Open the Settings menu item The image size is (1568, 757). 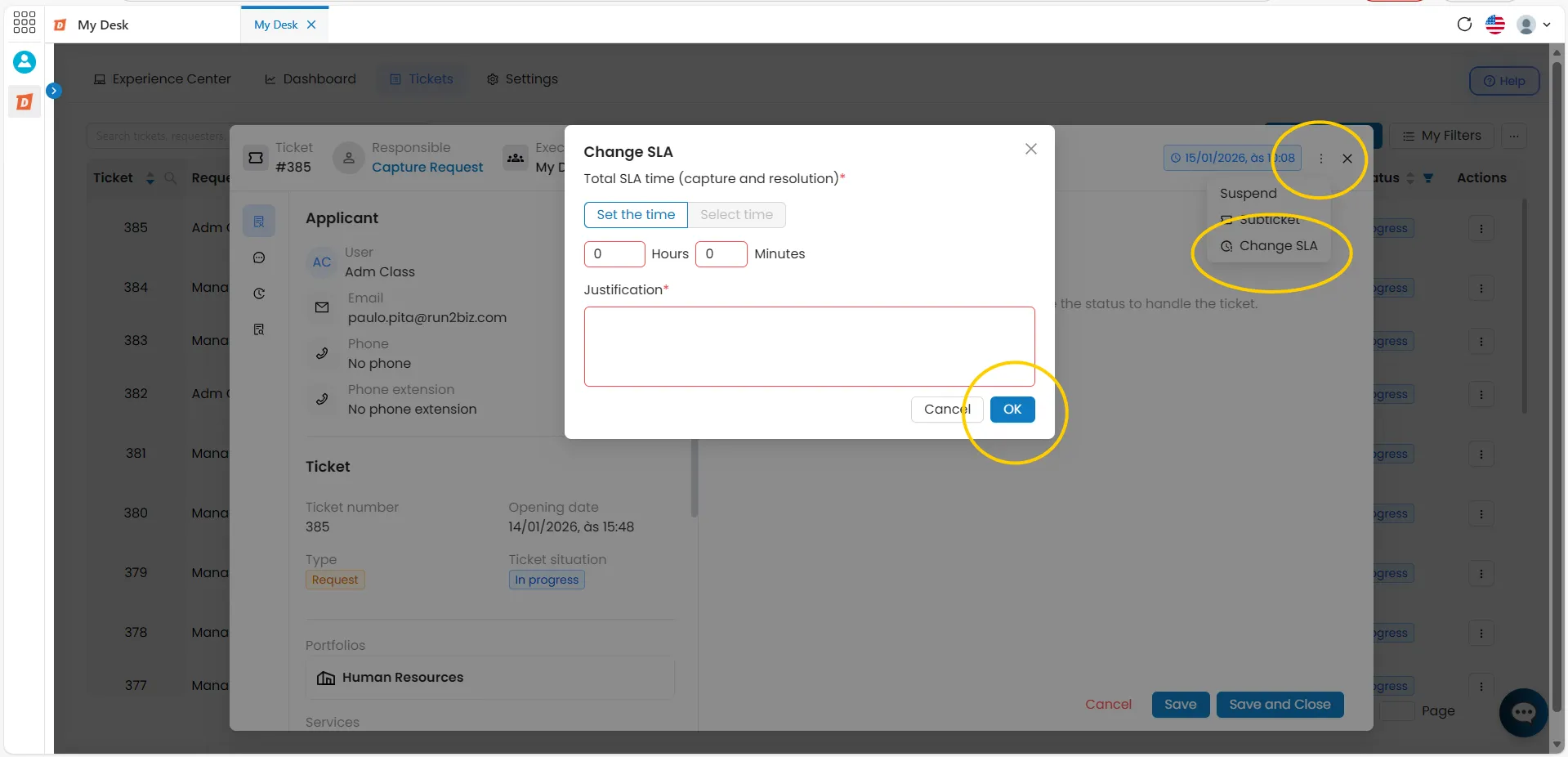coord(522,79)
